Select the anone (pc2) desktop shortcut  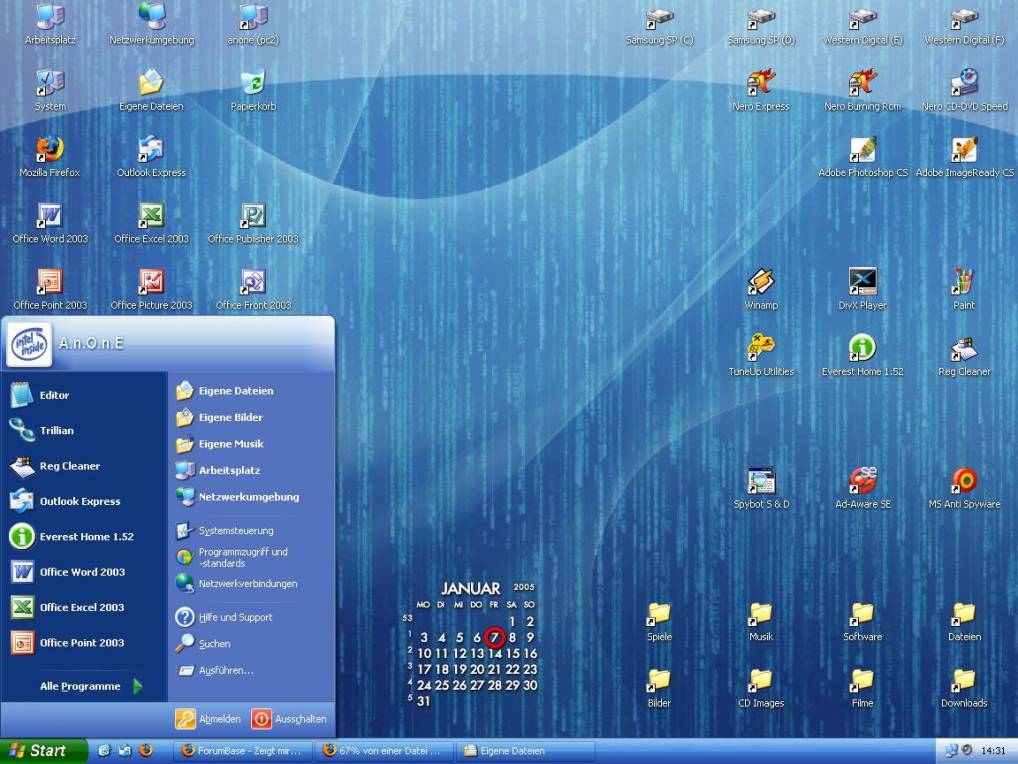click(x=253, y=24)
